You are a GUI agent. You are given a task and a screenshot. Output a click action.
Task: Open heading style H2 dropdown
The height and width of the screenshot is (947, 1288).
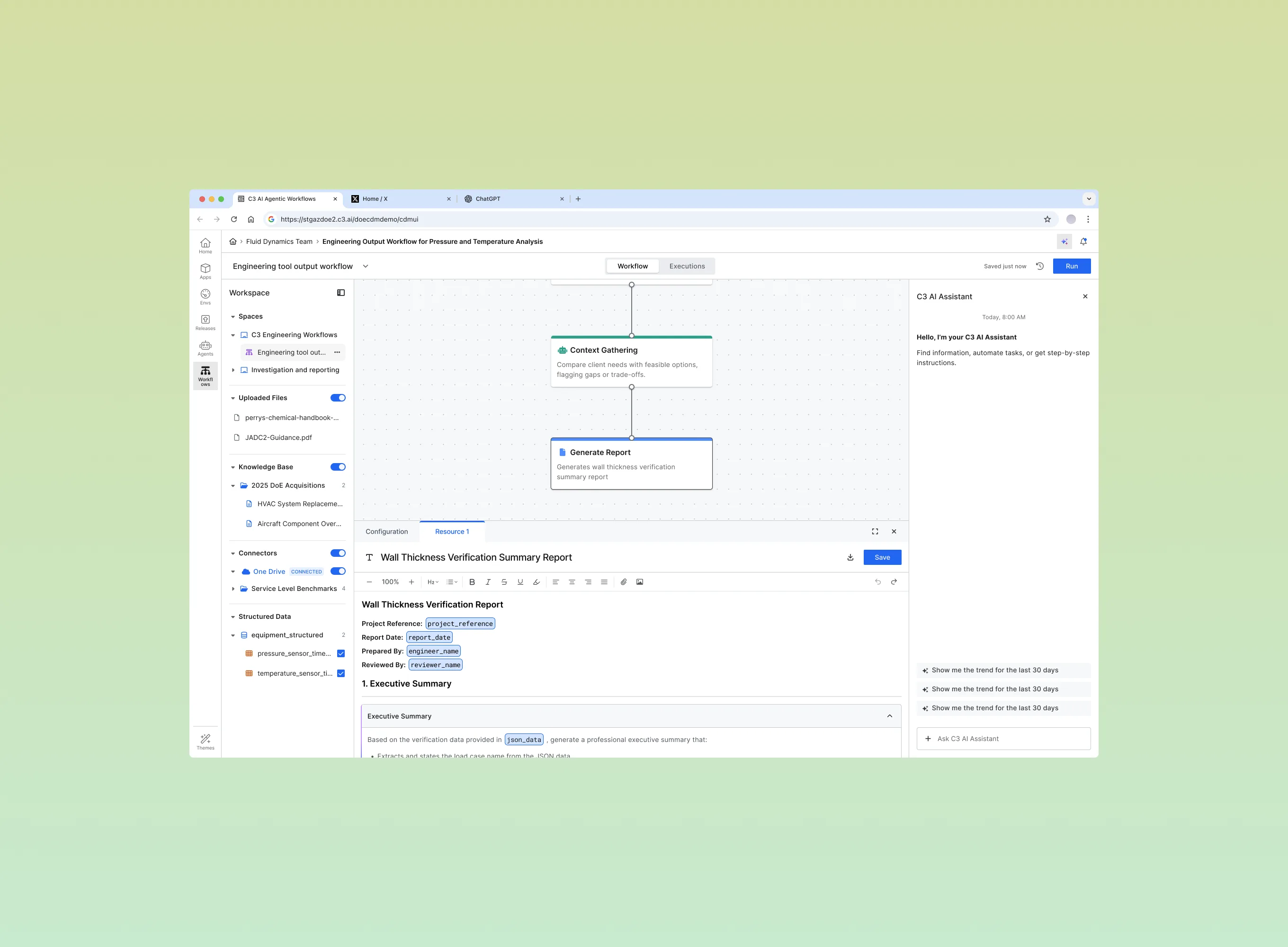(x=433, y=582)
